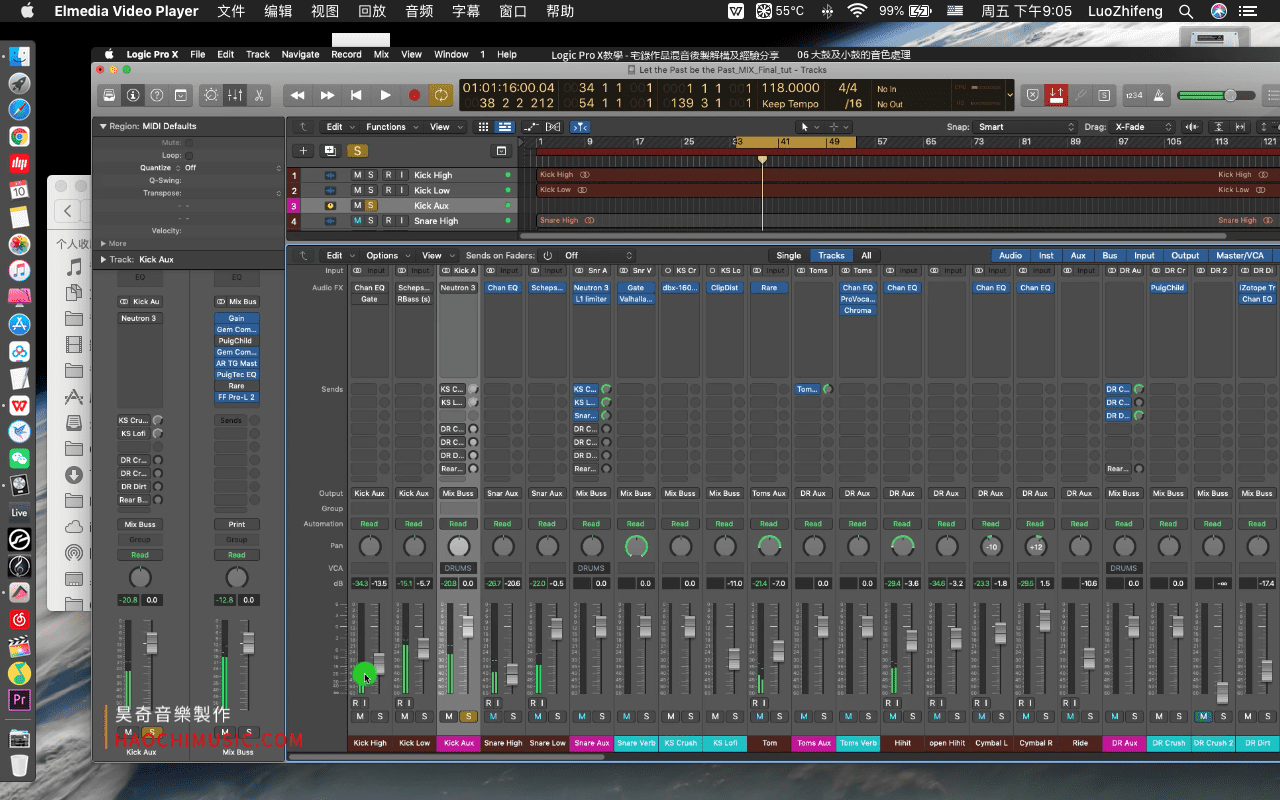Open Sends on Faders Off dropdown
Image resolution: width=1280 pixels, height=800 pixels.
pyautogui.click(x=597, y=255)
